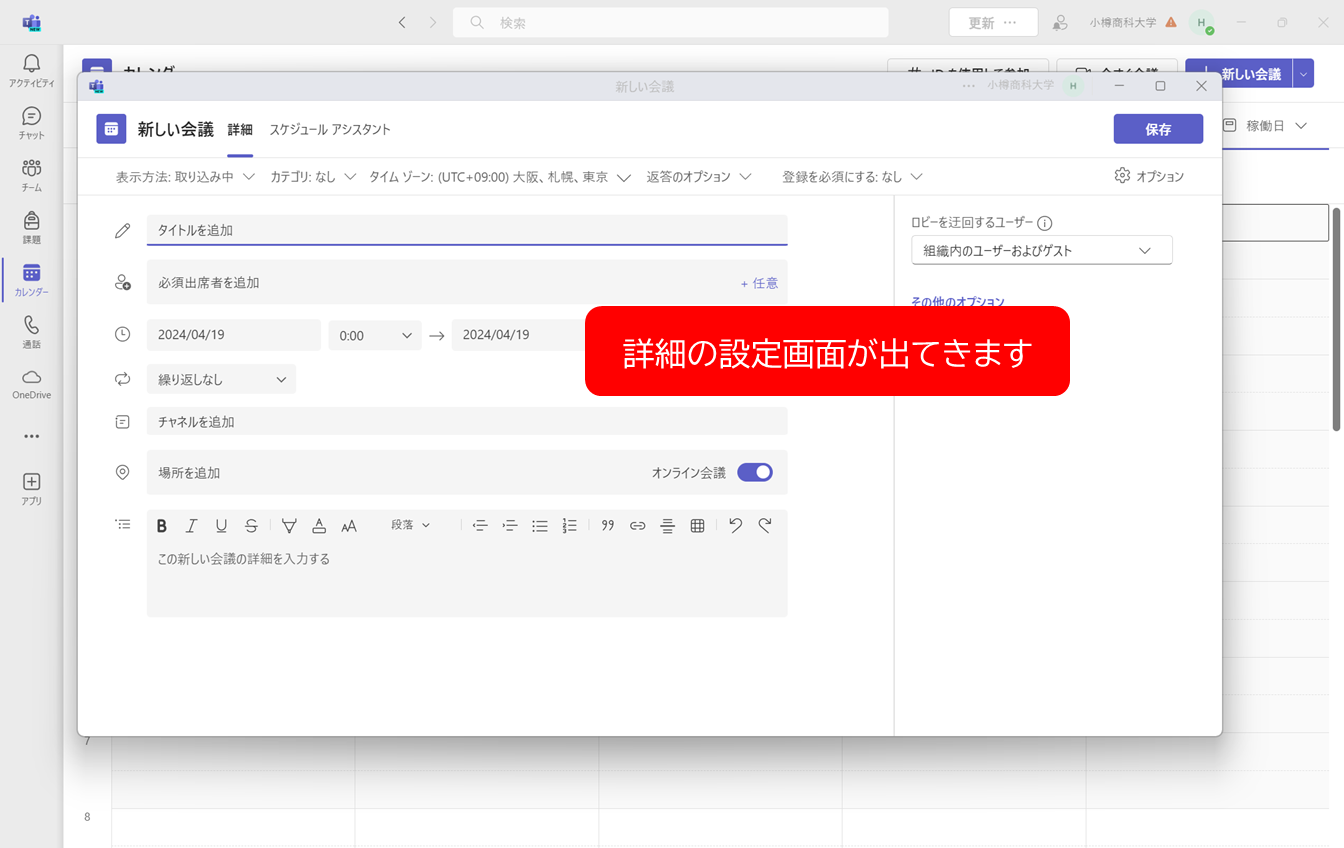
Task: Redo edit in editor
Action: 765,526
